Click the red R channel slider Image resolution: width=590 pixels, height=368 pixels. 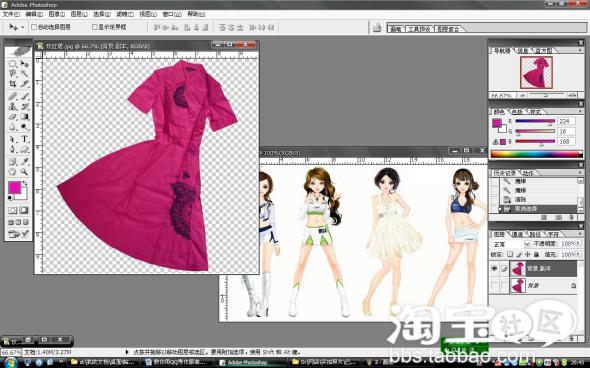[x=535, y=121]
